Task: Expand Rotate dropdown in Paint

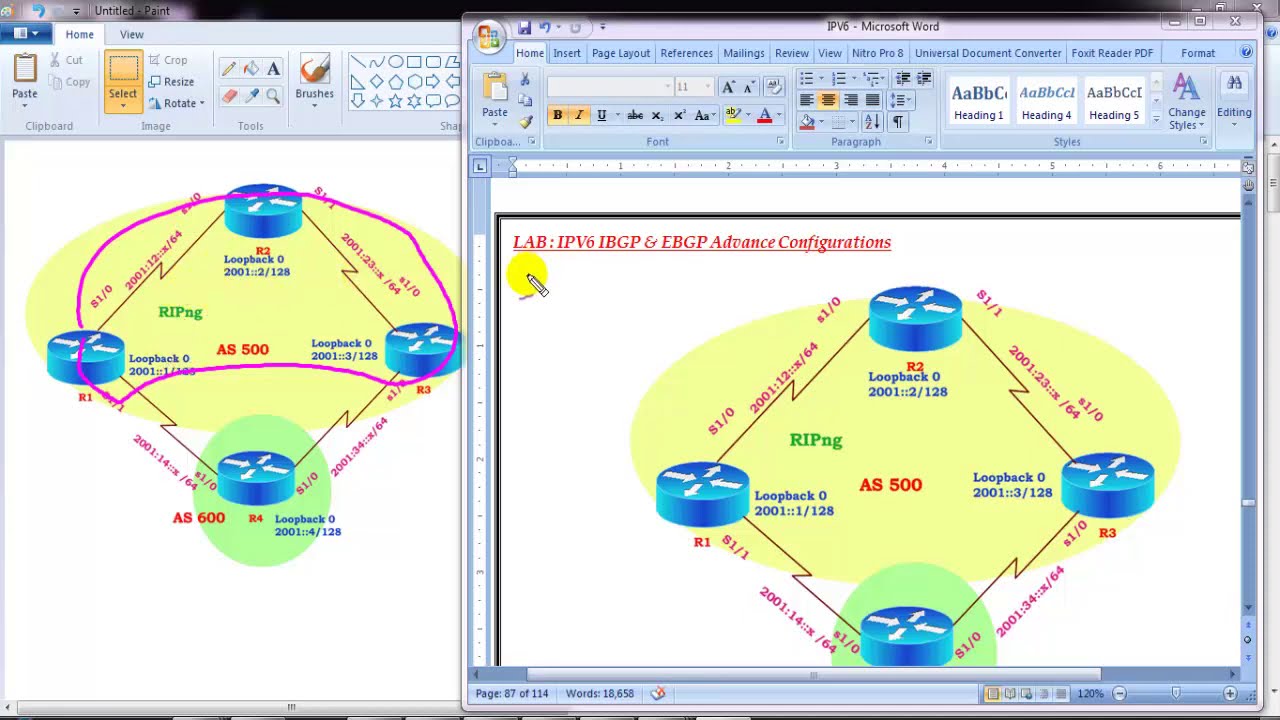Action: point(201,103)
